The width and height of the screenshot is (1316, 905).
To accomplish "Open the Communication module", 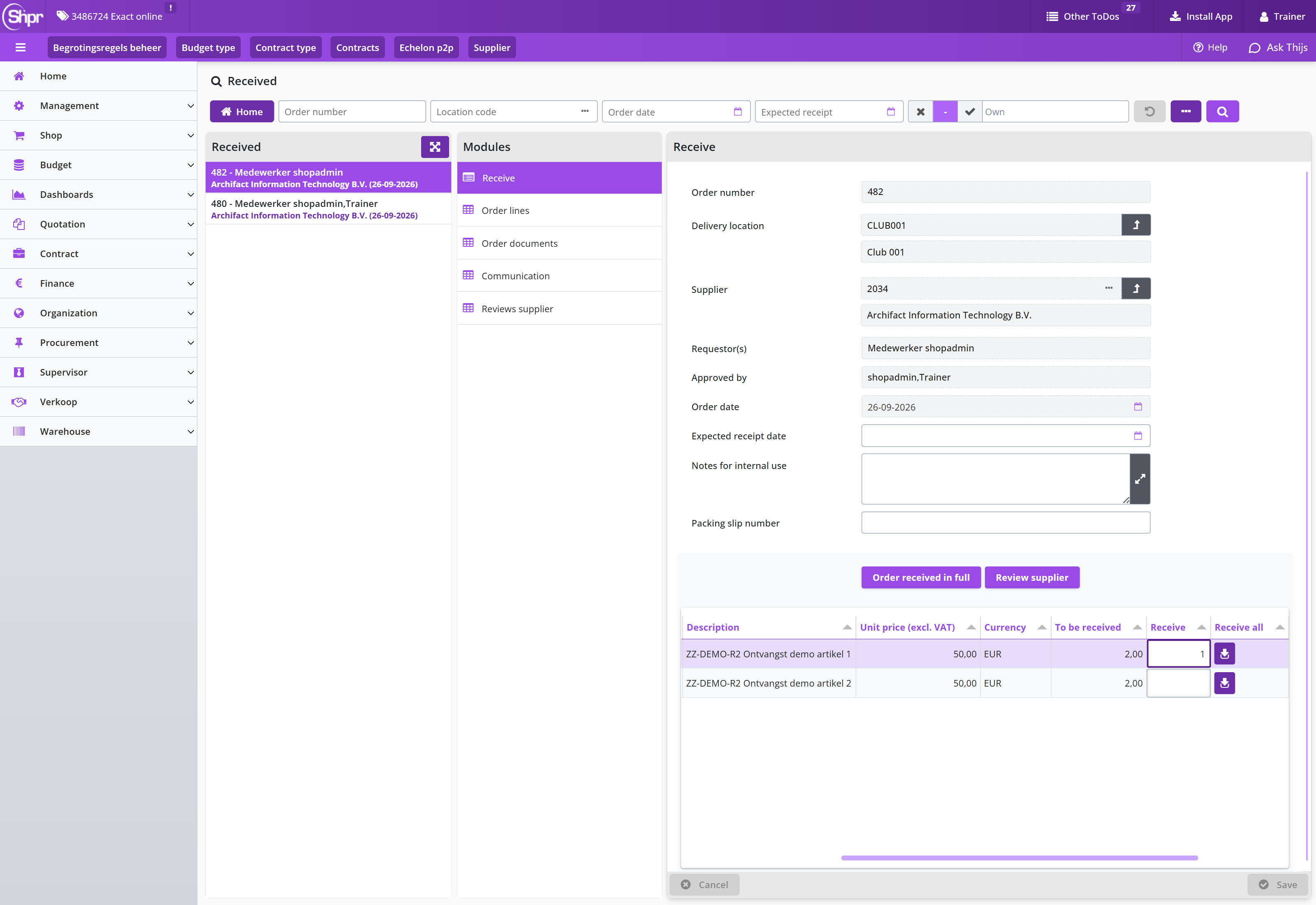I will click(559, 276).
